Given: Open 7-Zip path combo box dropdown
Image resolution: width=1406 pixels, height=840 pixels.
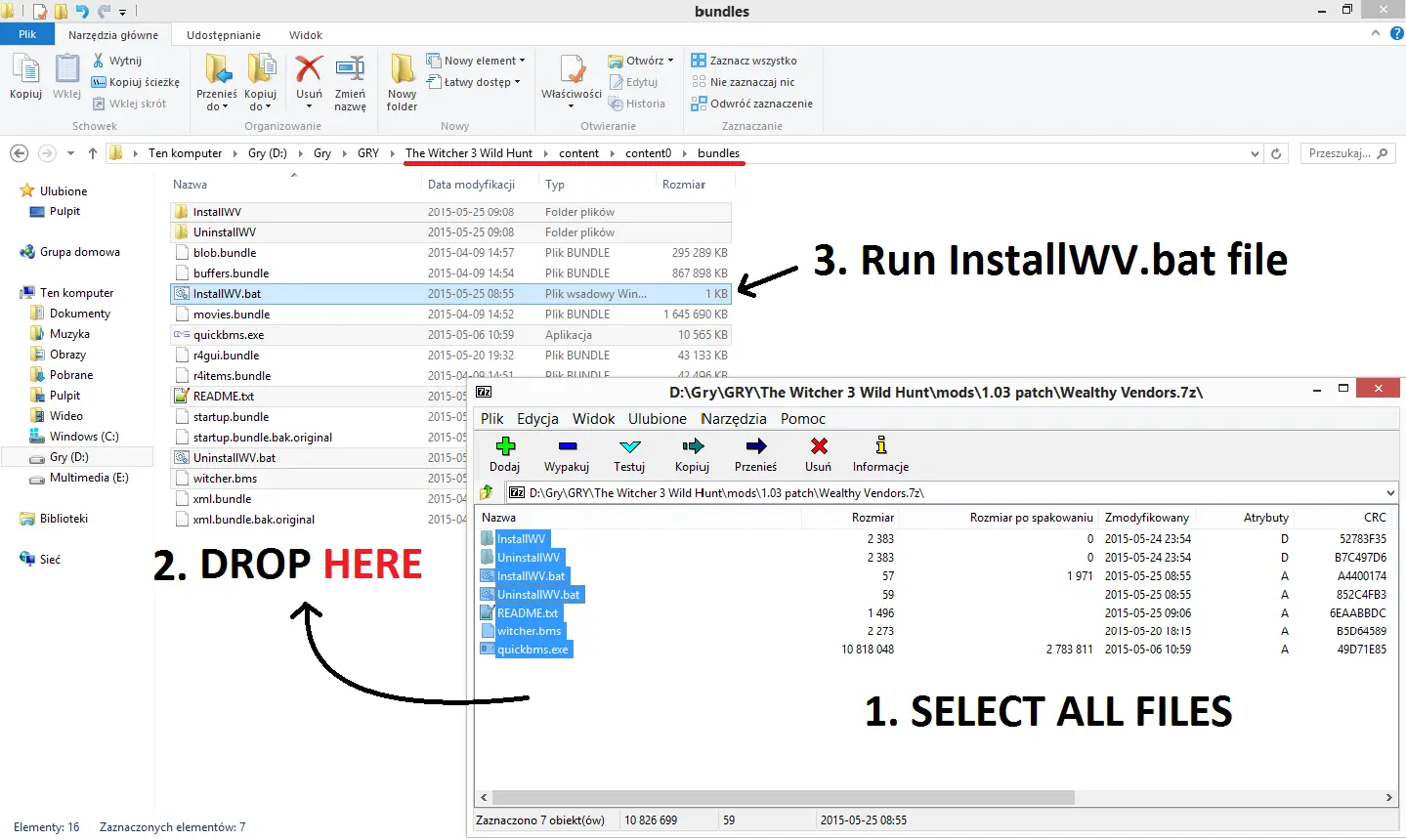Looking at the screenshot, I should point(1390,493).
